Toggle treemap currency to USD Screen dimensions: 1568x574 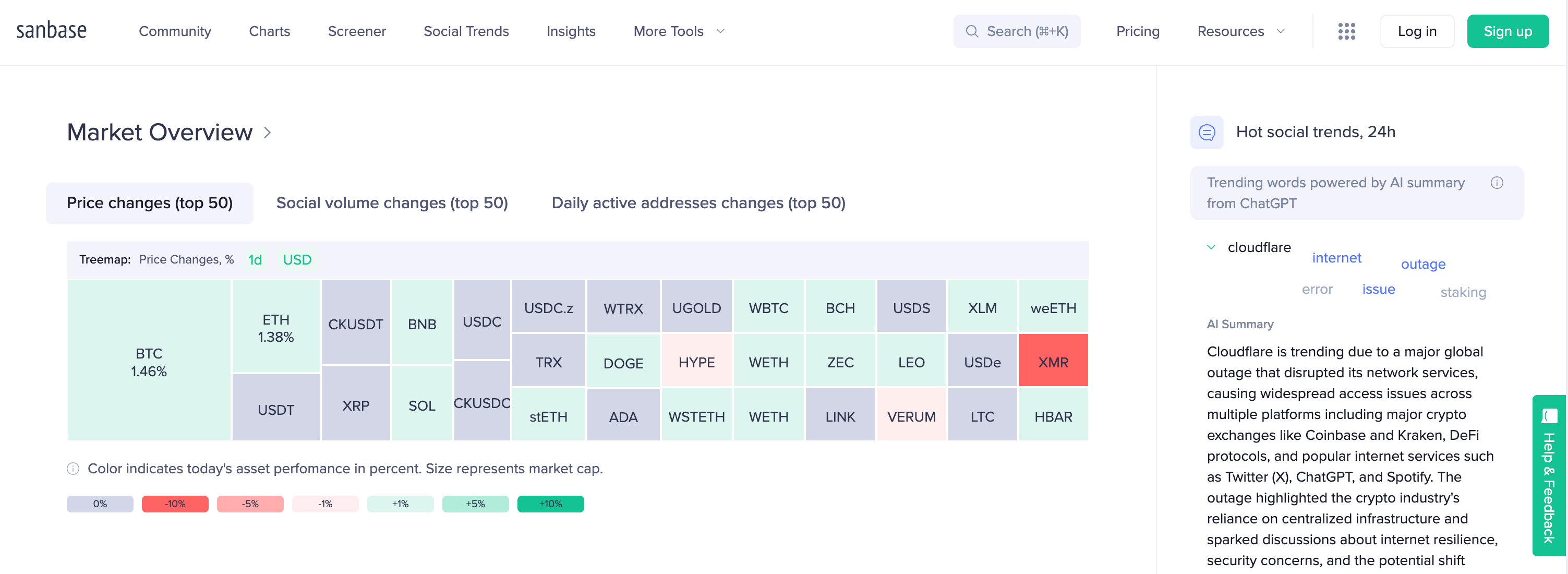(297, 259)
